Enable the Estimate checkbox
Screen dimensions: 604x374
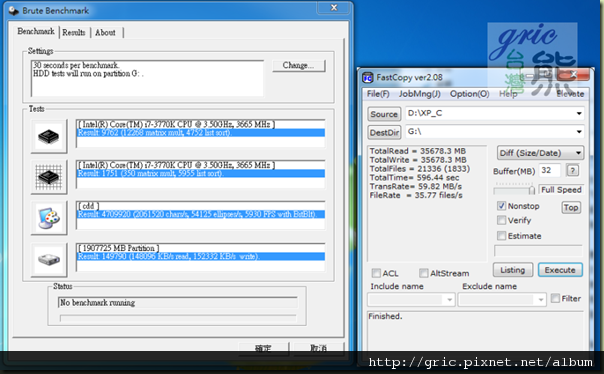click(x=501, y=236)
